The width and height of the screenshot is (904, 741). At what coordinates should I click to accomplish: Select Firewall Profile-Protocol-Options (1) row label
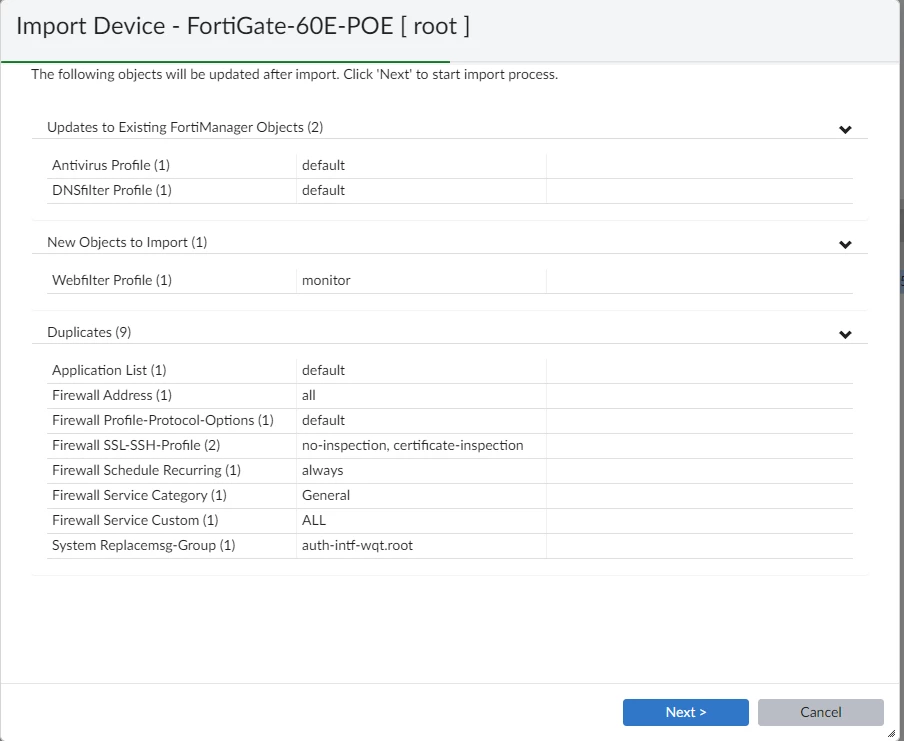coord(163,420)
